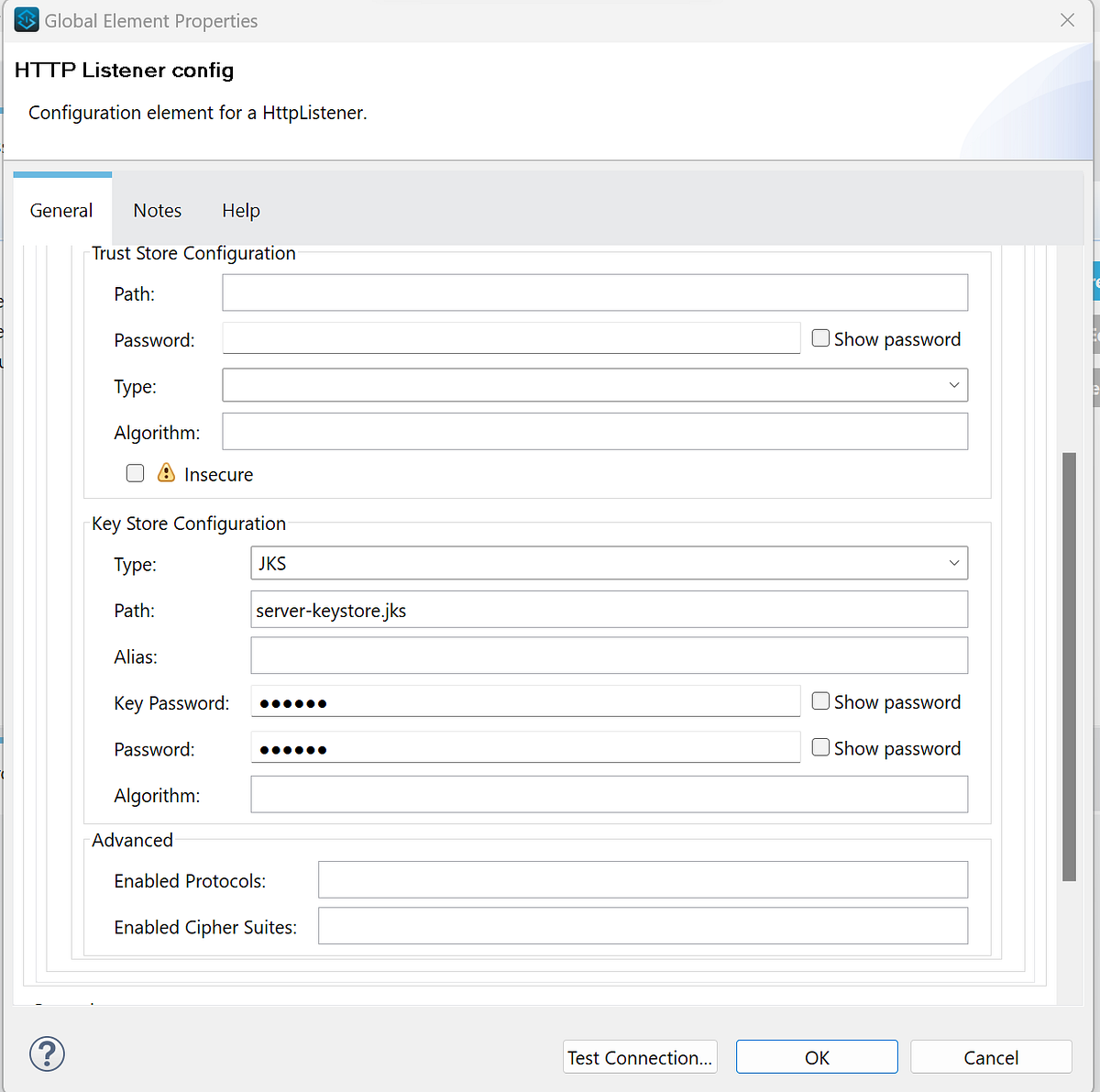The height and width of the screenshot is (1092, 1100).
Task: Click the key store Alias field
Action: (x=609, y=655)
